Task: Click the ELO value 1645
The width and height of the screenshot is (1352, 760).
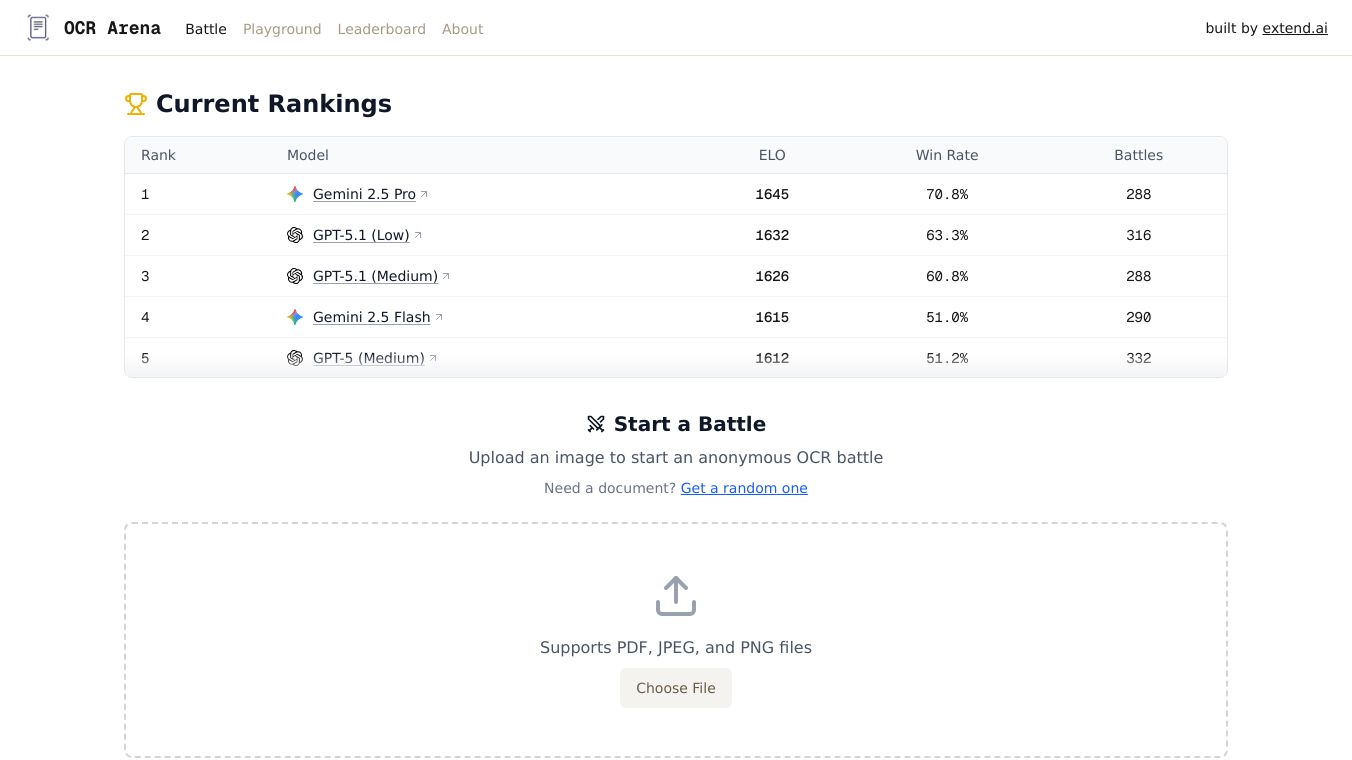Action: (x=772, y=194)
